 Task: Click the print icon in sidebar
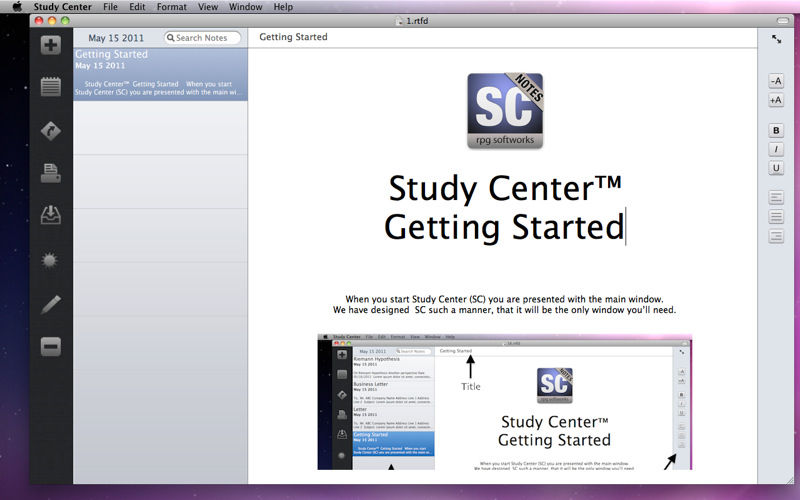[51, 173]
